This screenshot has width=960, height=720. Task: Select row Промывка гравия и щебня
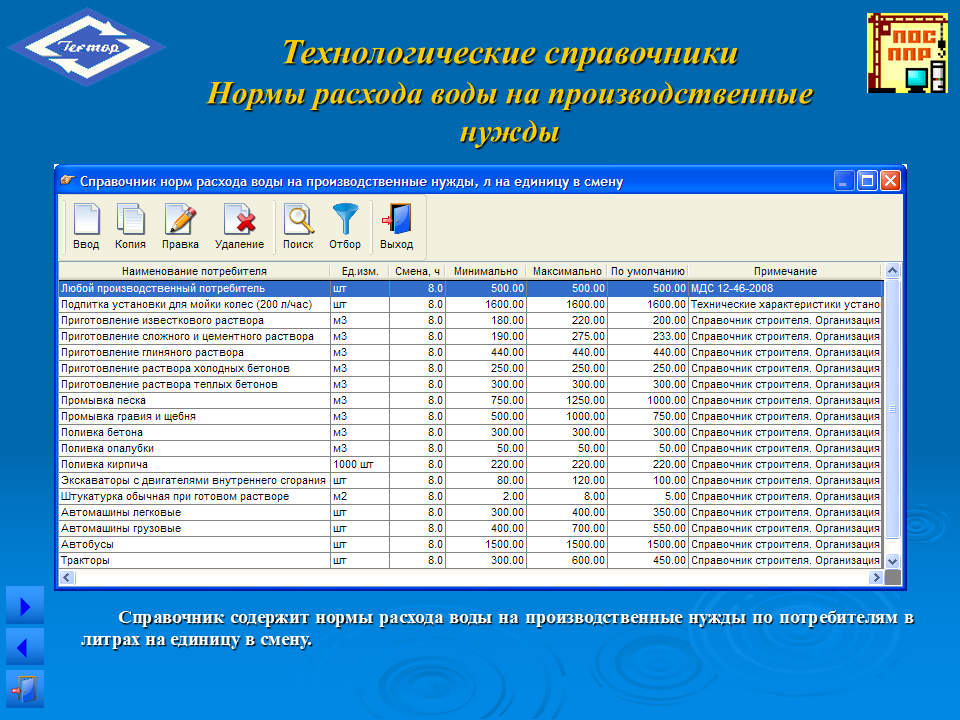pyautogui.click(x=470, y=416)
